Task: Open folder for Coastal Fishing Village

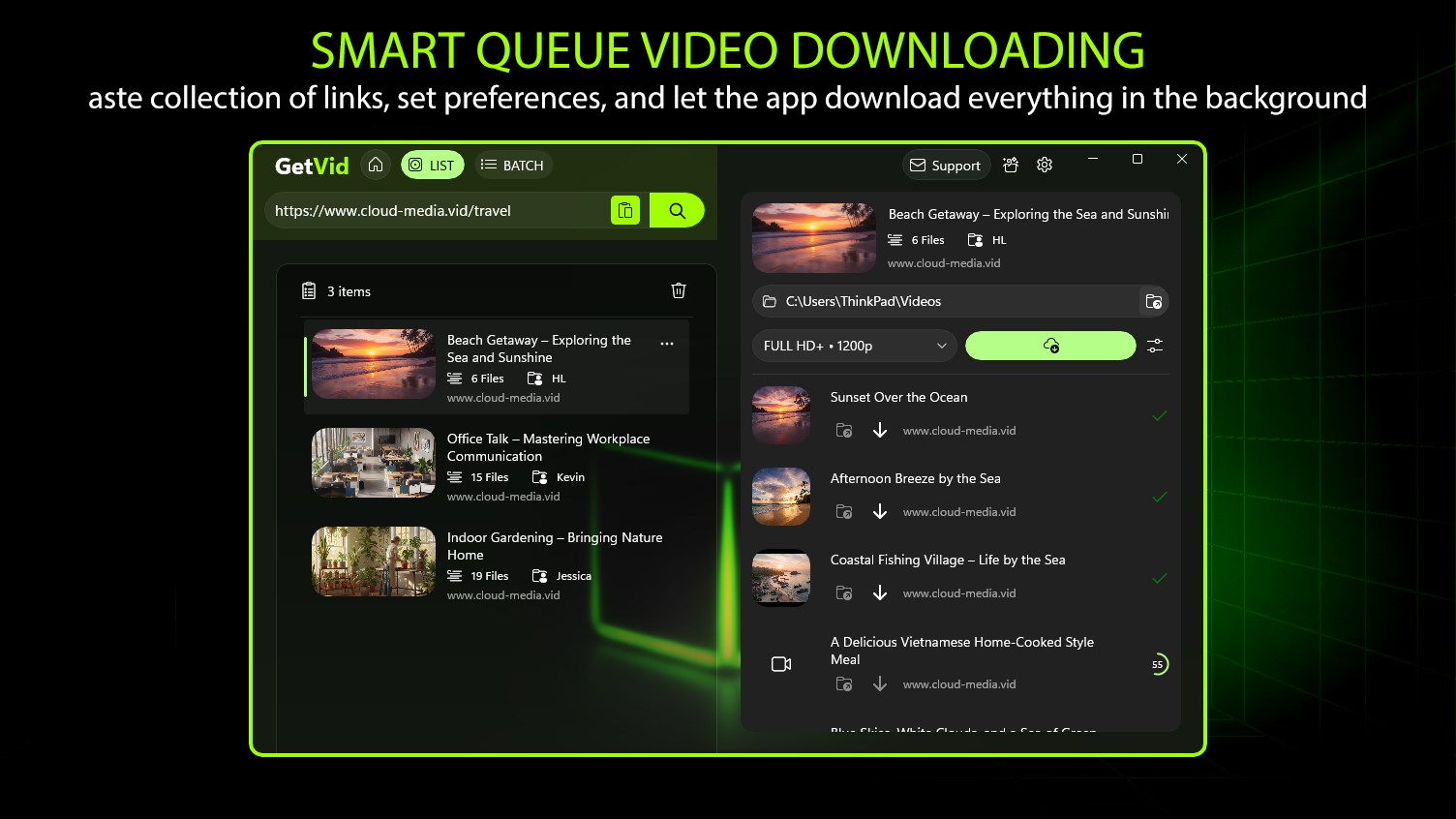Action: tap(844, 593)
